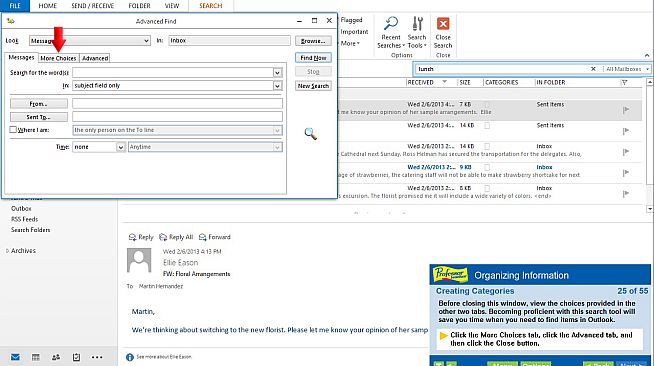Open the 'subject field only' dropdown
This screenshot has height=366, width=654.
coord(277,85)
